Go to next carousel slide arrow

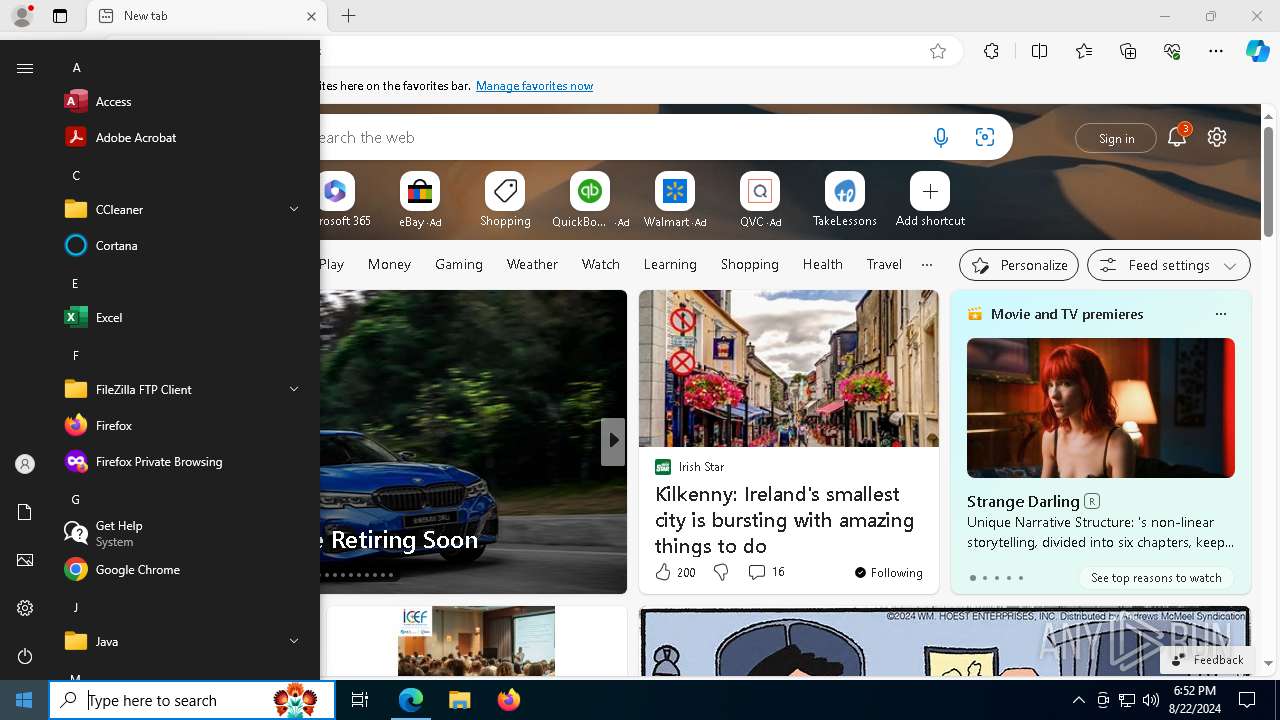[613, 440]
